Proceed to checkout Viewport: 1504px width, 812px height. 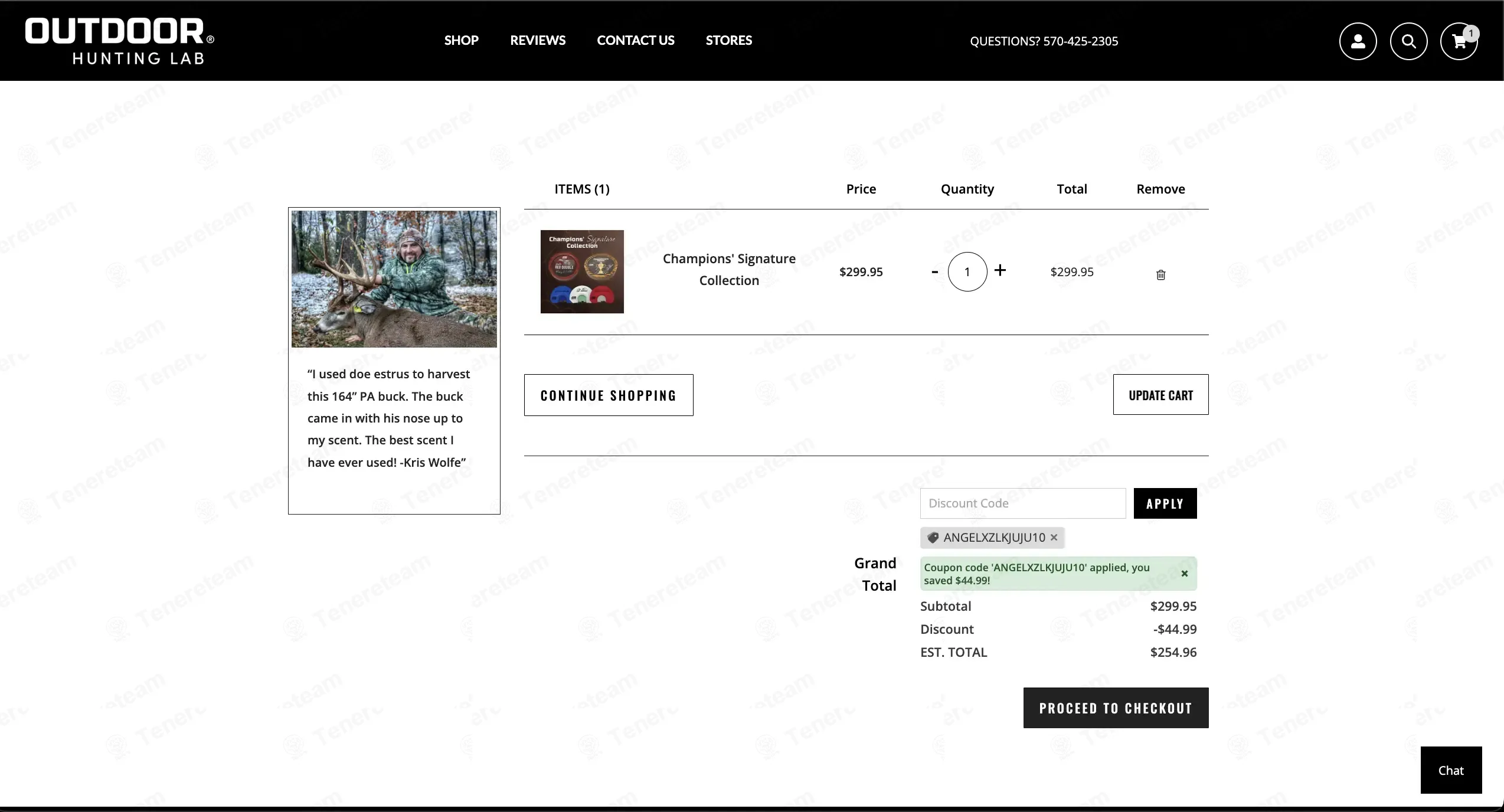1116,708
